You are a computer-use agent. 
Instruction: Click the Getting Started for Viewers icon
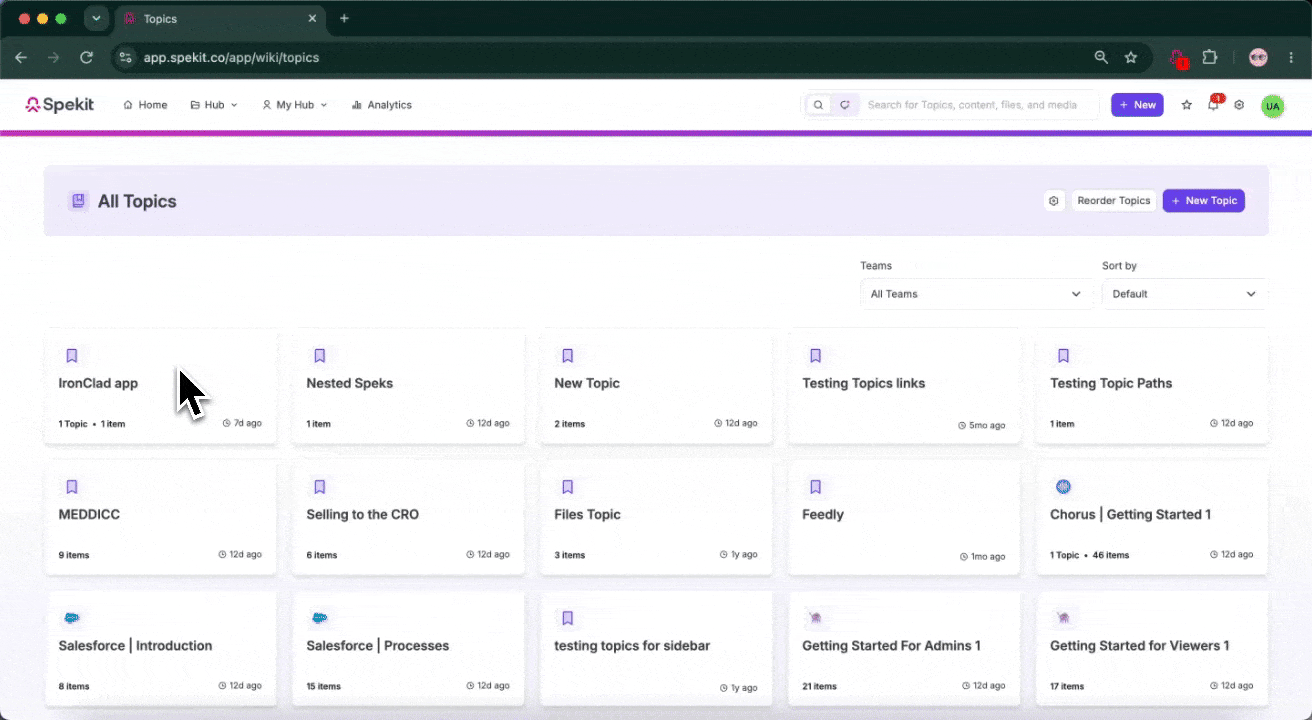(x=1064, y=618)
